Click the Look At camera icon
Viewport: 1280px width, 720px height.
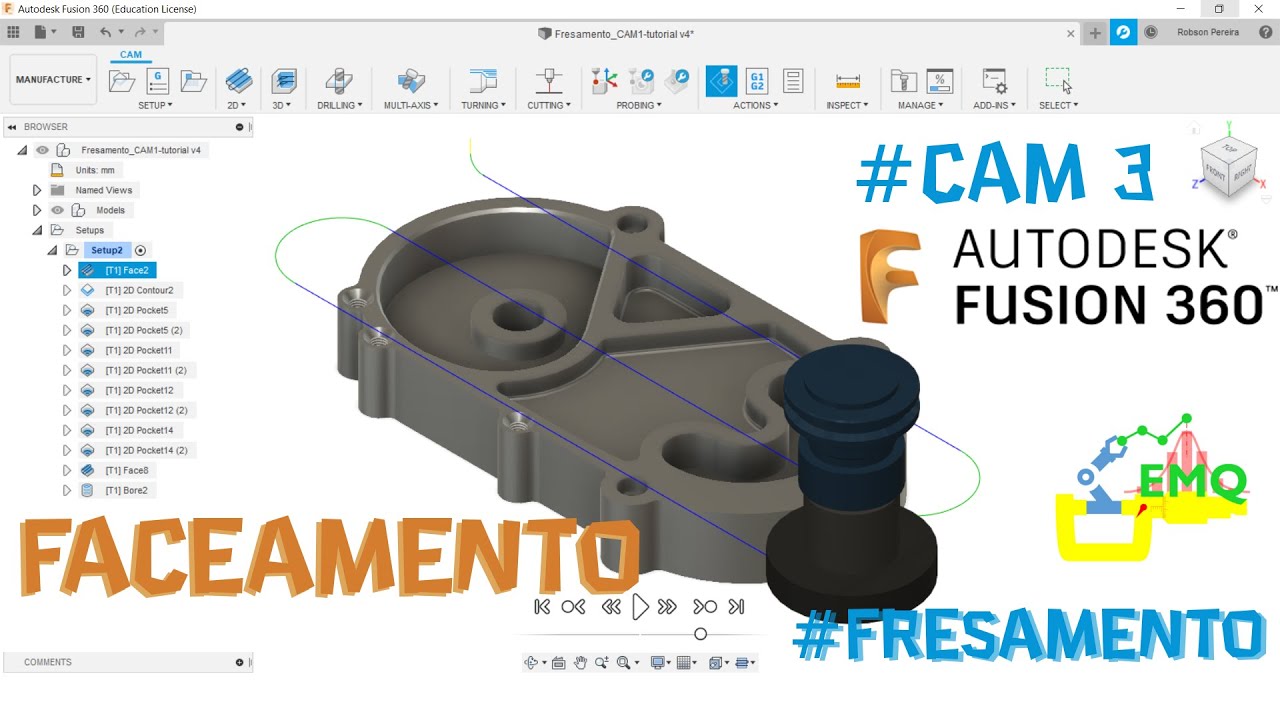(558, 662)
